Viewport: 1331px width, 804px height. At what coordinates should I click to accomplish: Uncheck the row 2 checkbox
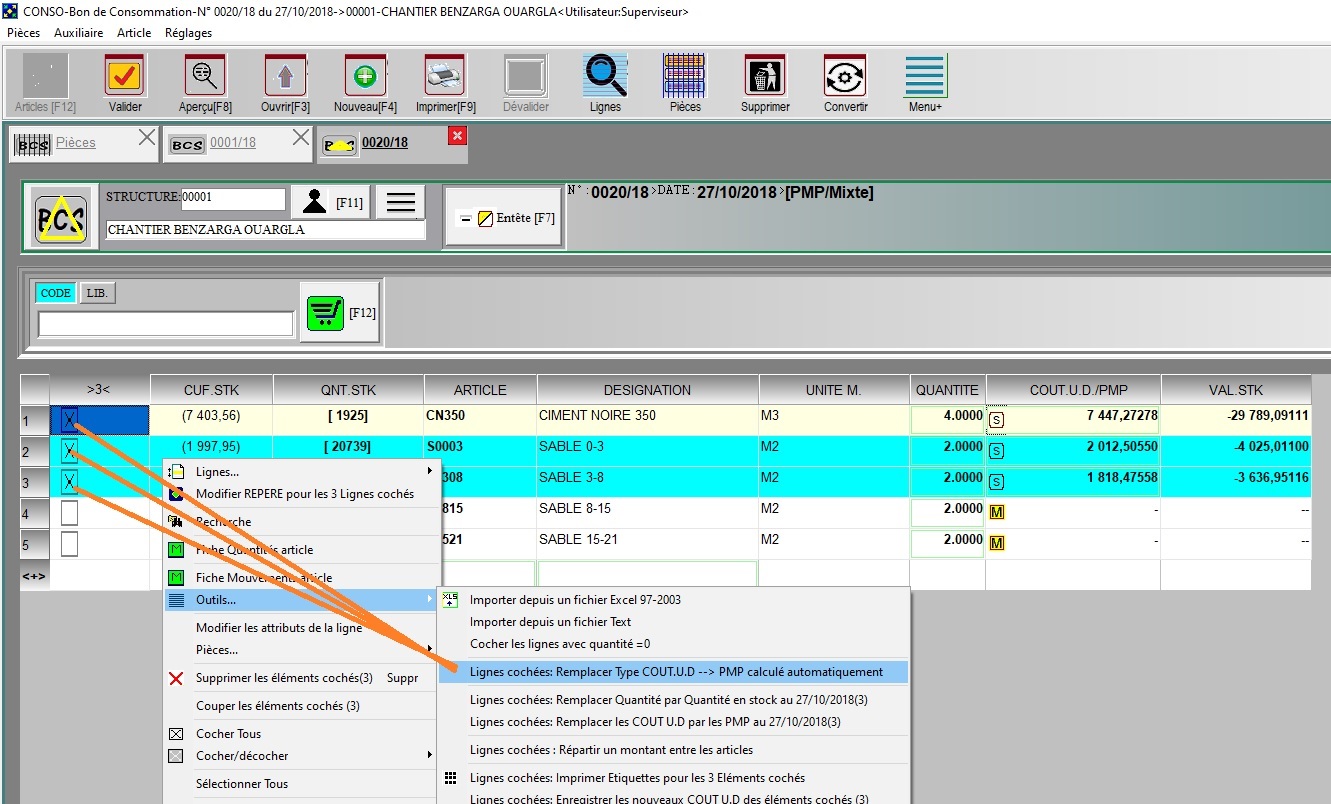click(x=69, y=451)
